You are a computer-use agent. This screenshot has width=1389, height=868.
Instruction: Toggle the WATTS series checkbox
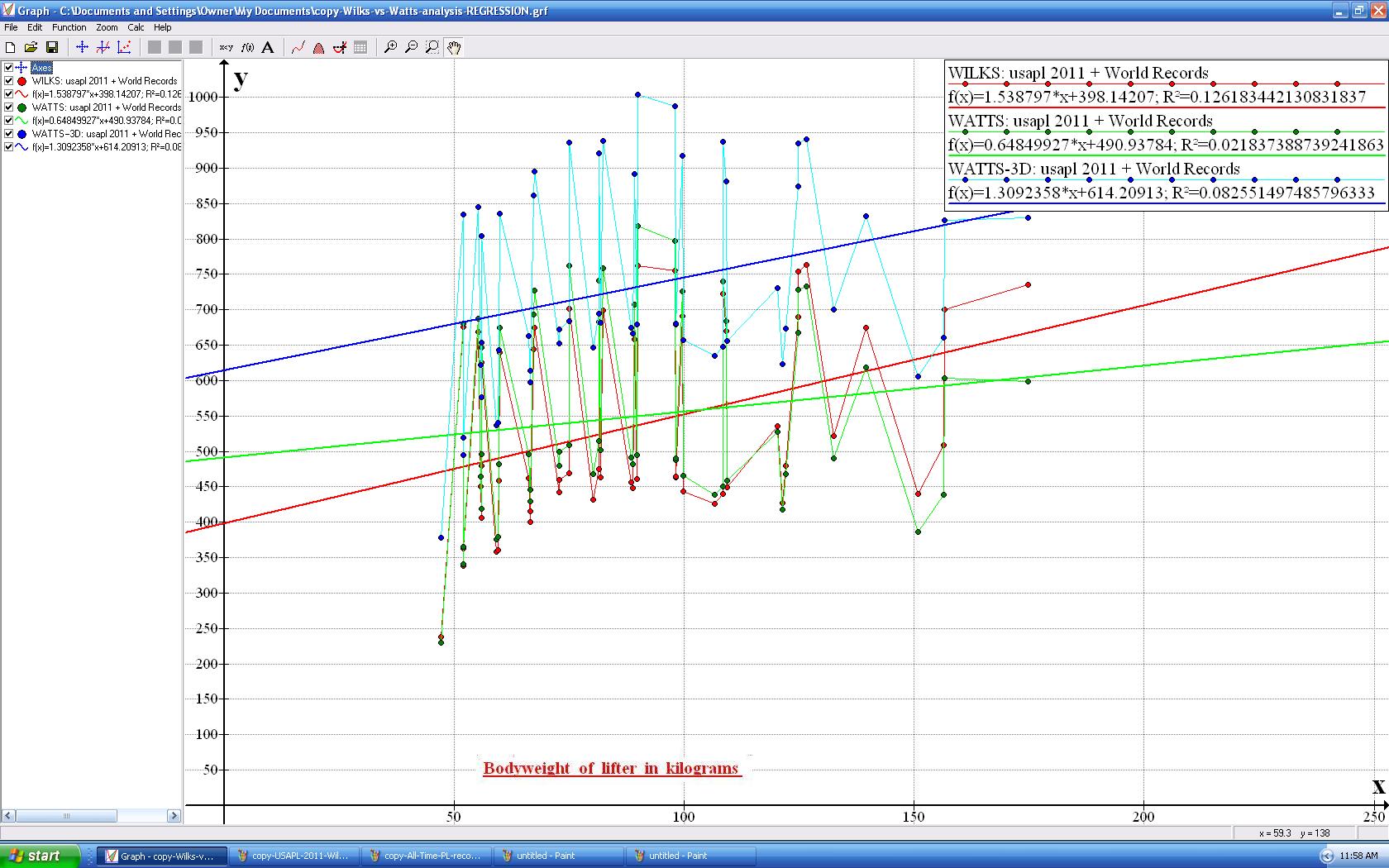pos(9,107)
